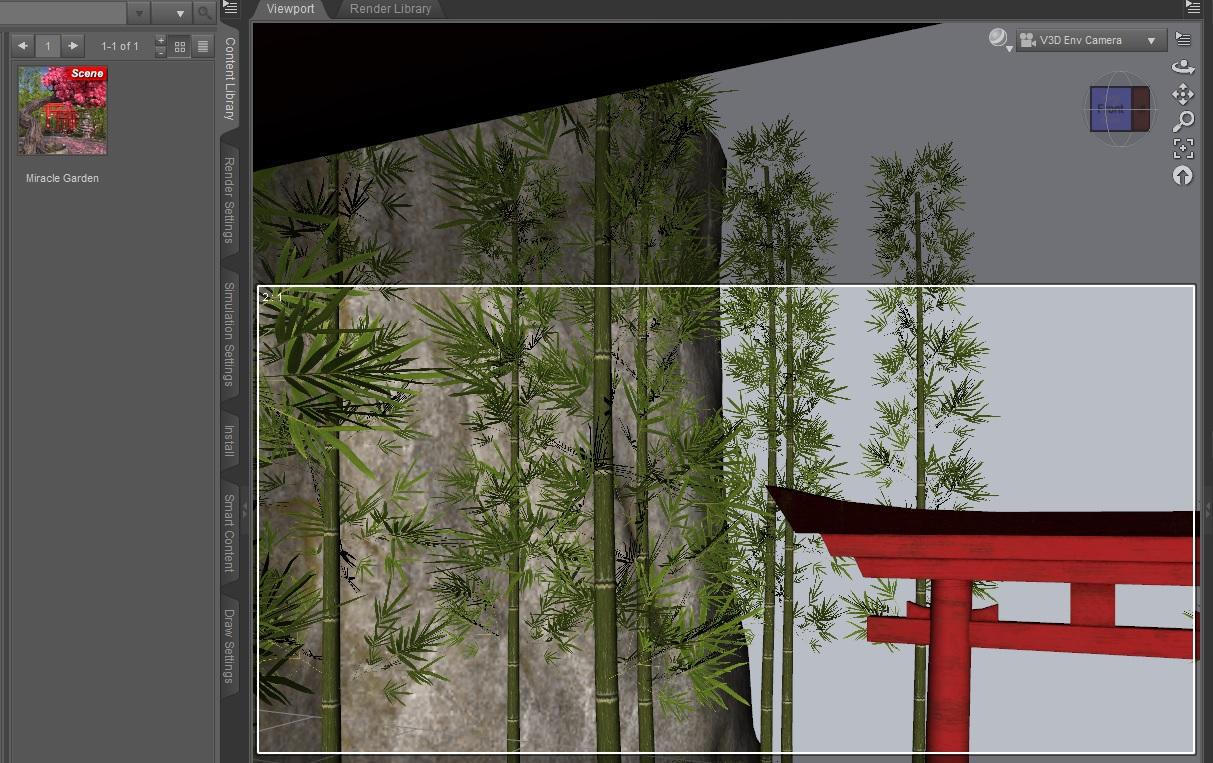Click the page number 1 field
The image size is (1213, 763).
pos(47,46)
